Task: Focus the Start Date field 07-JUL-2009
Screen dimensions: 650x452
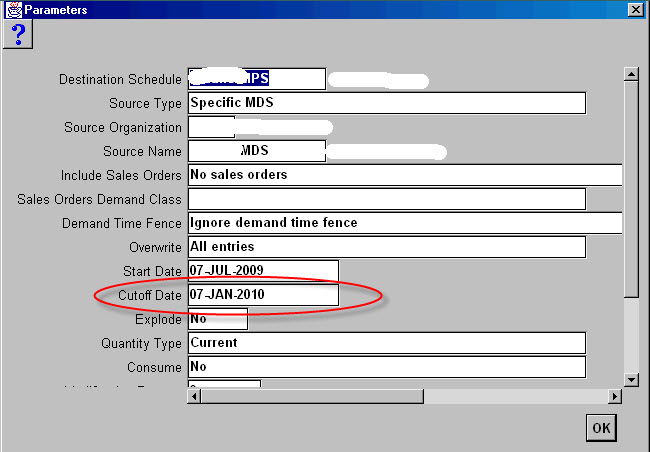Action: pos(263,271)
